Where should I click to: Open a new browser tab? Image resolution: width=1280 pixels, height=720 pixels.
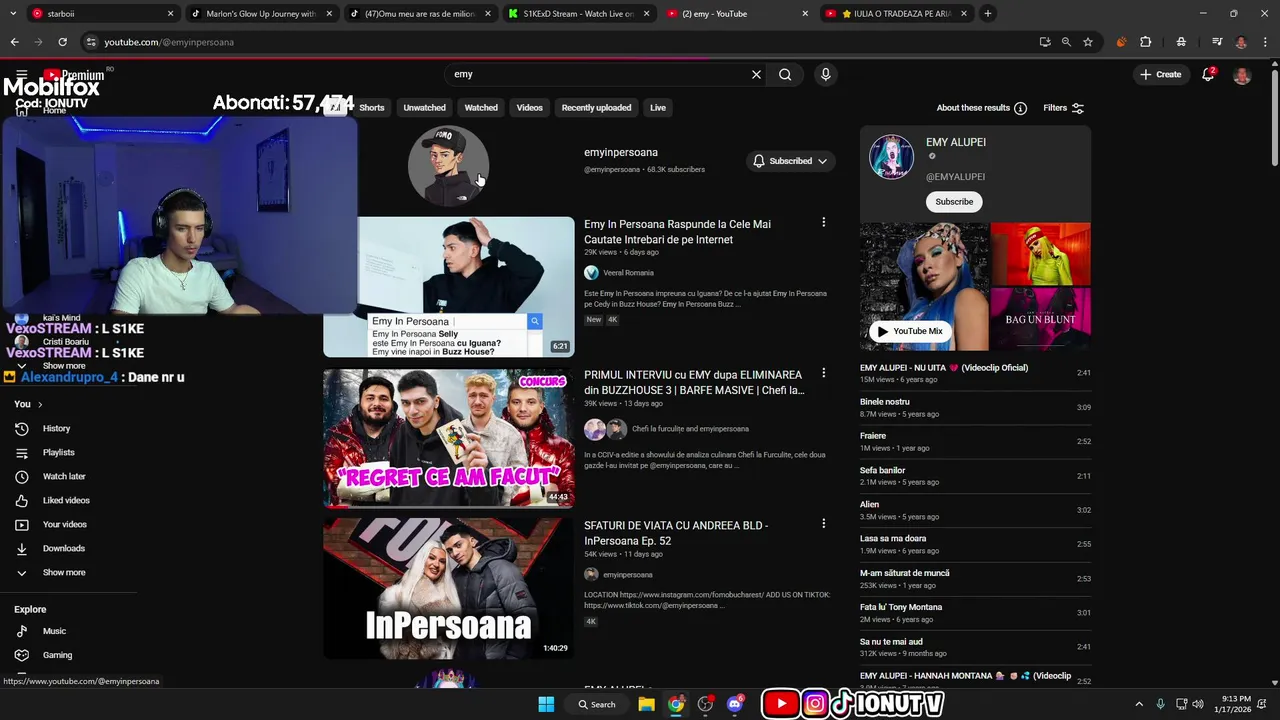pos(987,14)
